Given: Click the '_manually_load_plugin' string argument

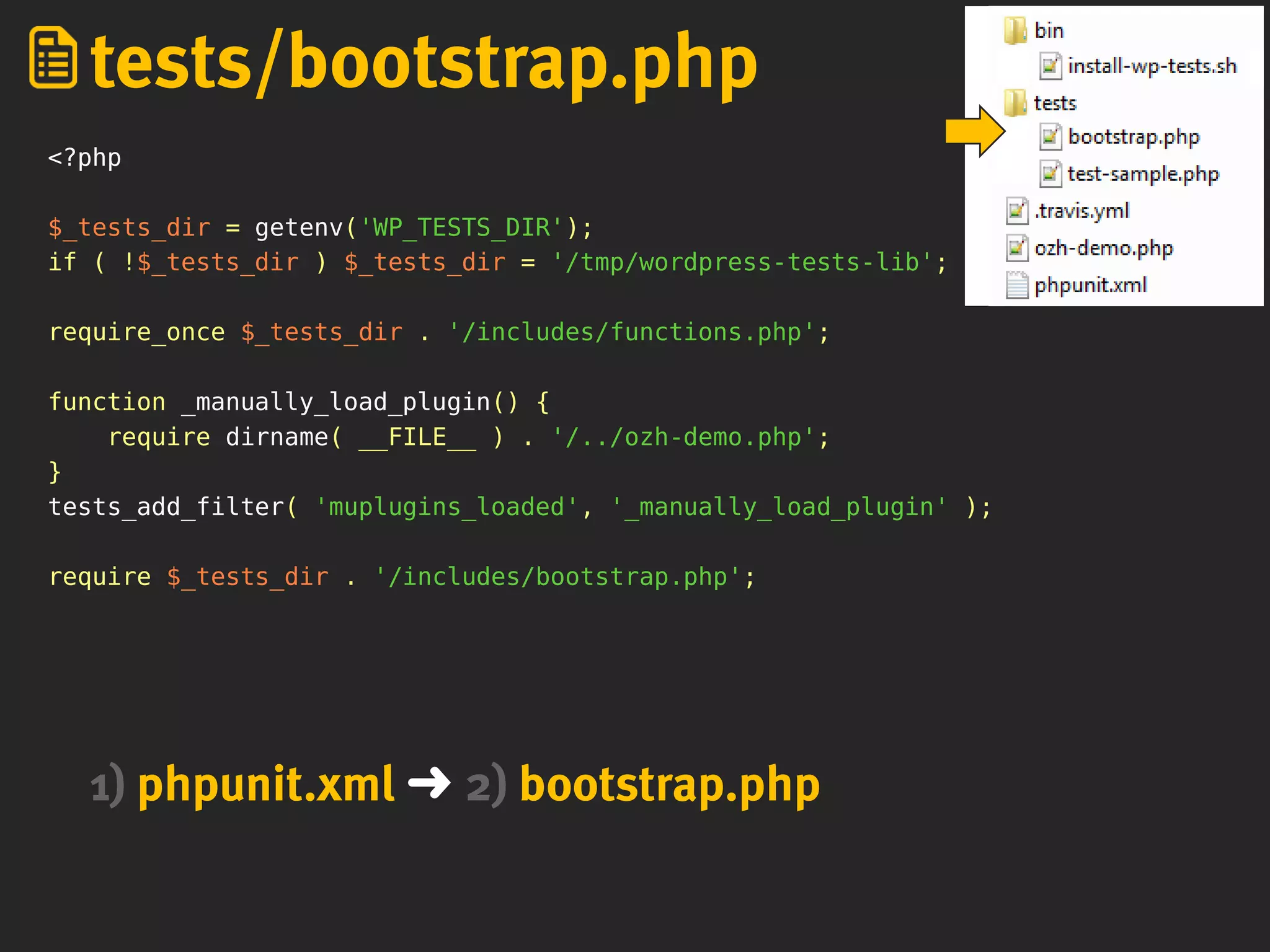Looking at the screenshot, I should [779, 507].
